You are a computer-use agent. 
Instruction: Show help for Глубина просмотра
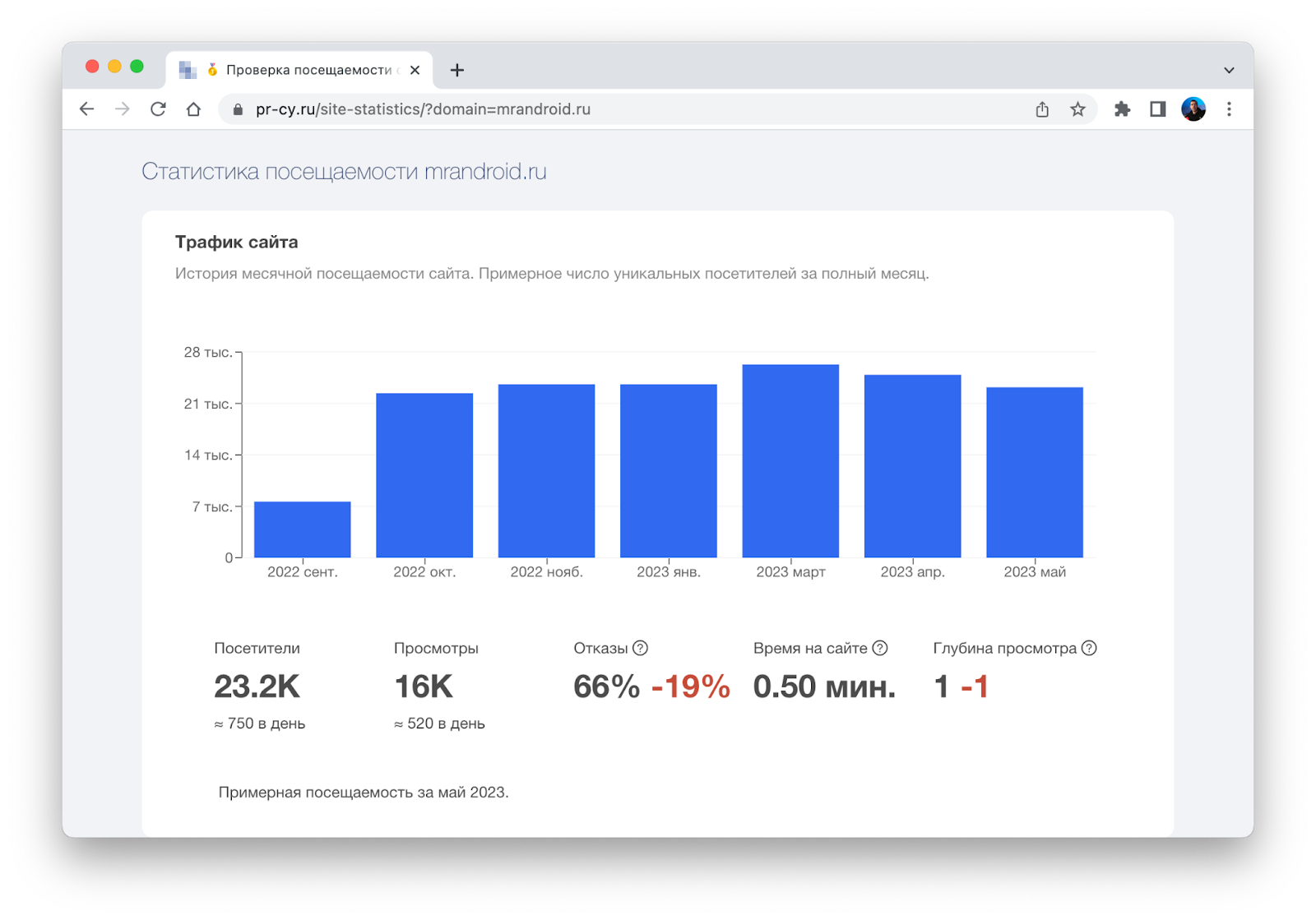point(1089,648)
